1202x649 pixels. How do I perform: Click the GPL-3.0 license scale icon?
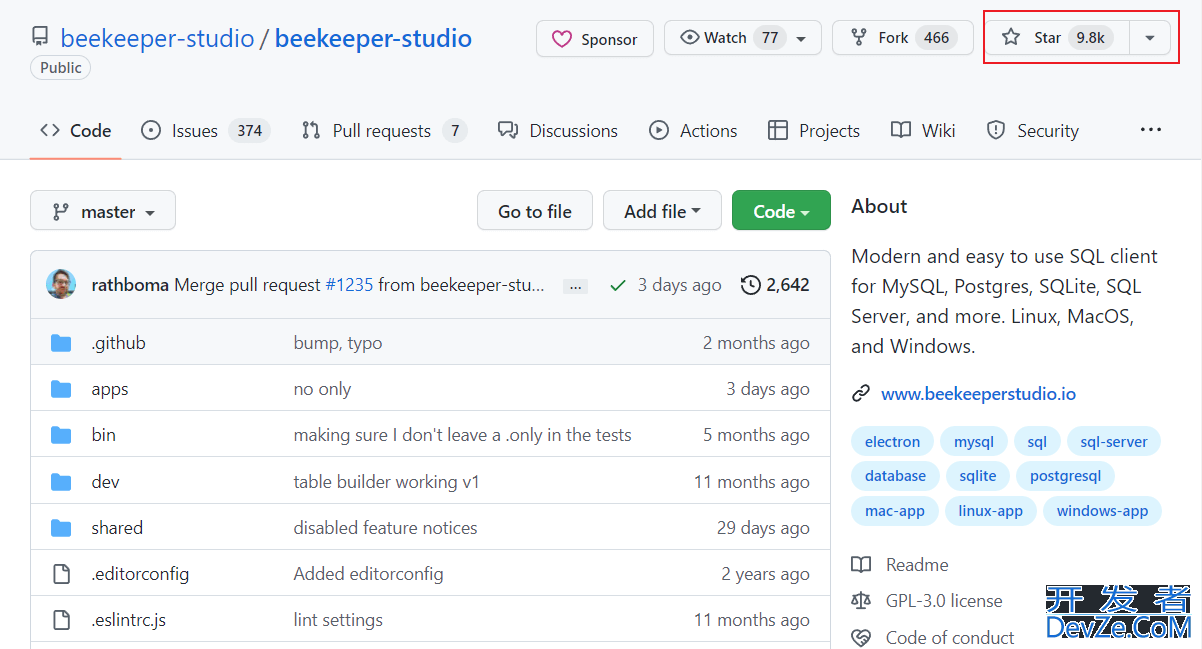click(861, 601)
